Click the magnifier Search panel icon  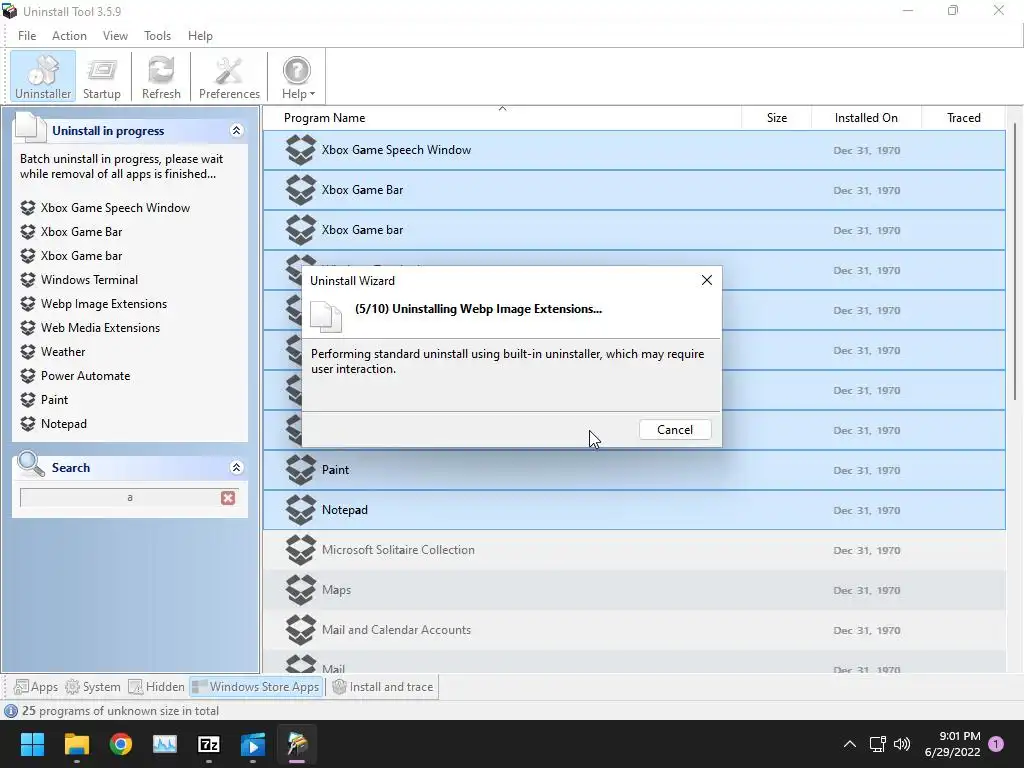[31, 465]
